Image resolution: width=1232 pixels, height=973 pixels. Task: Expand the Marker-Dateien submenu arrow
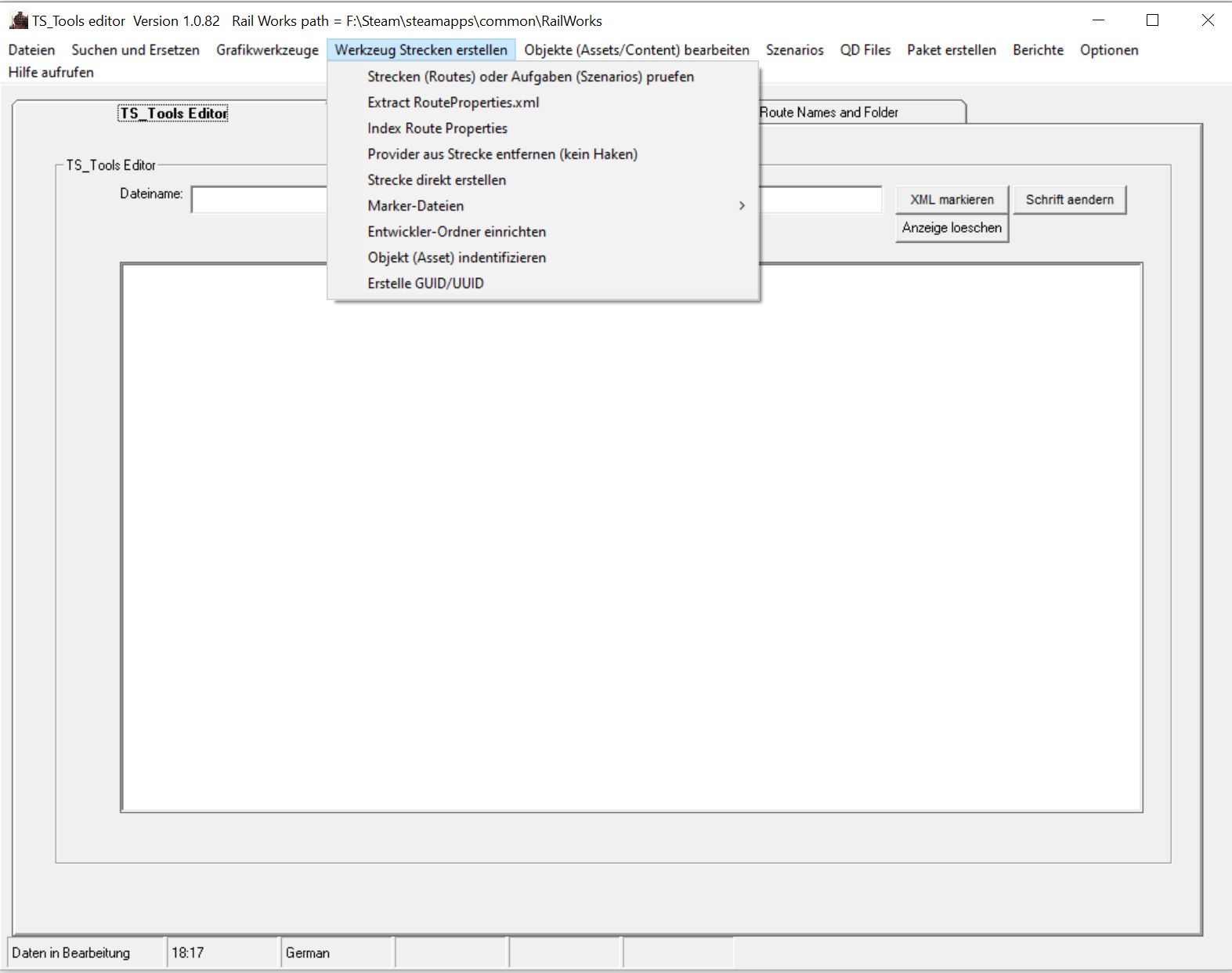pyautogui.click(x=741, y=206)
